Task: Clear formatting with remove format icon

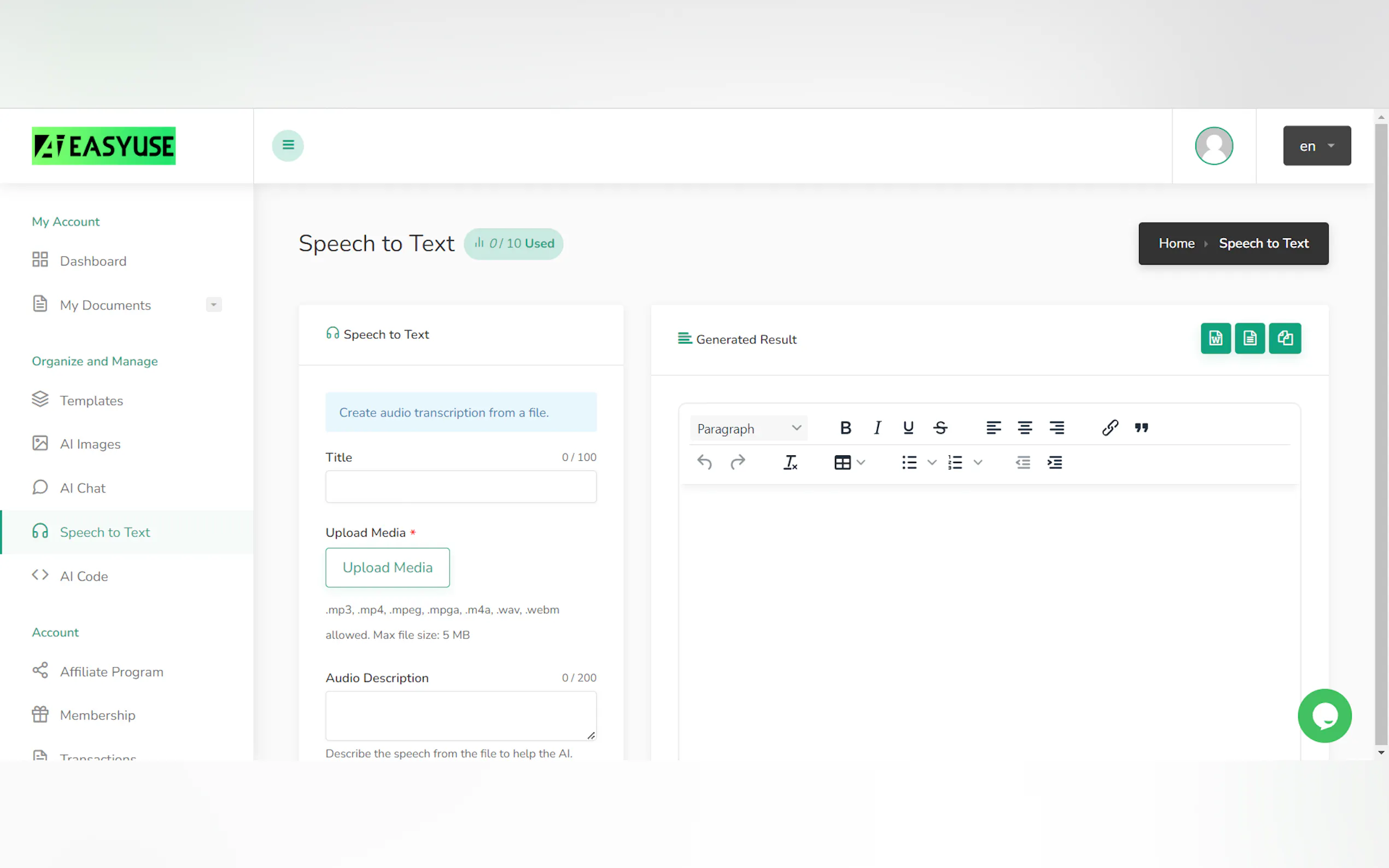Action: tap(790, 462)
